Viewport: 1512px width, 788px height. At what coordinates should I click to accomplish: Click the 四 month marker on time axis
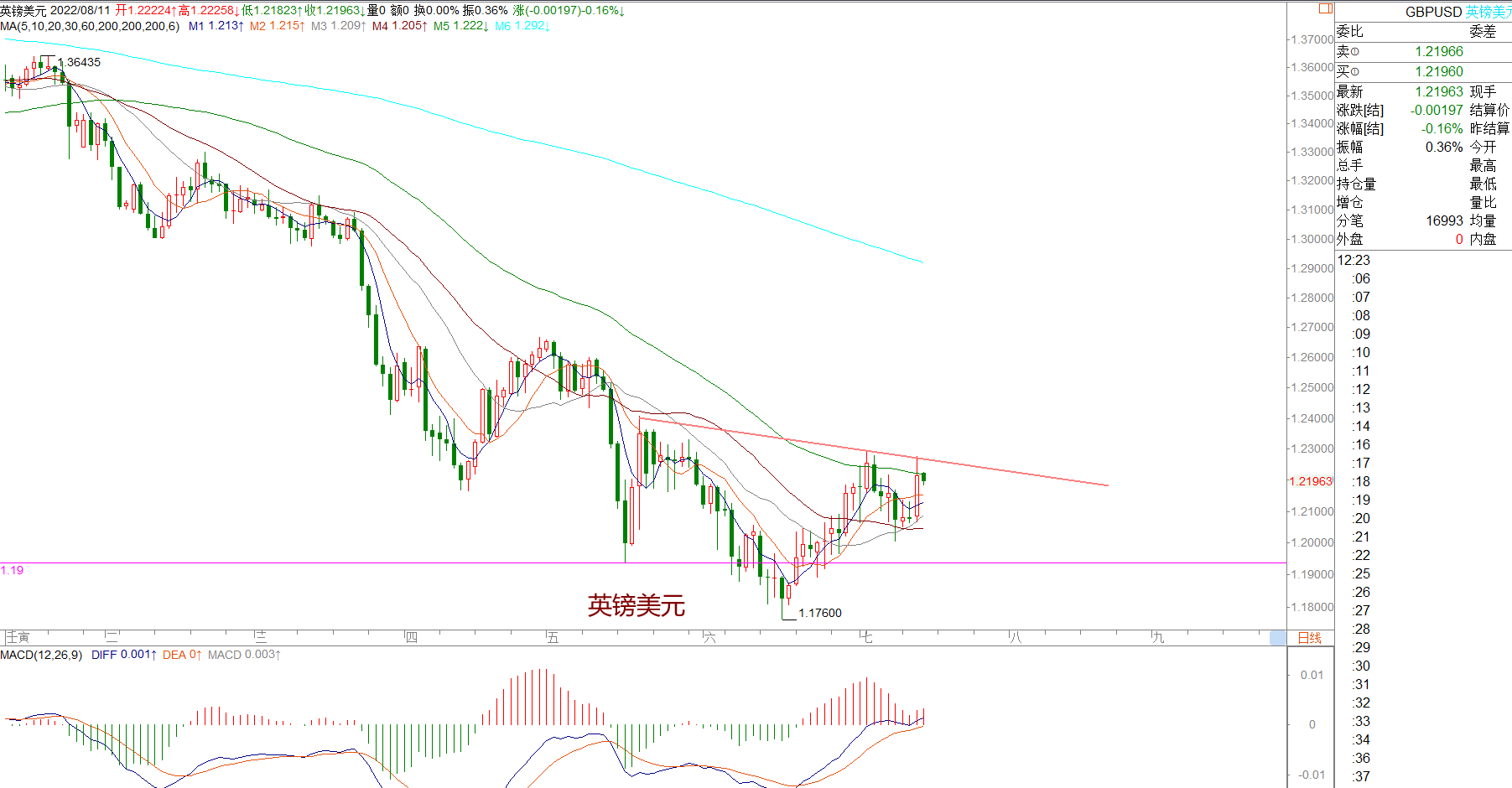coord(411,637)
